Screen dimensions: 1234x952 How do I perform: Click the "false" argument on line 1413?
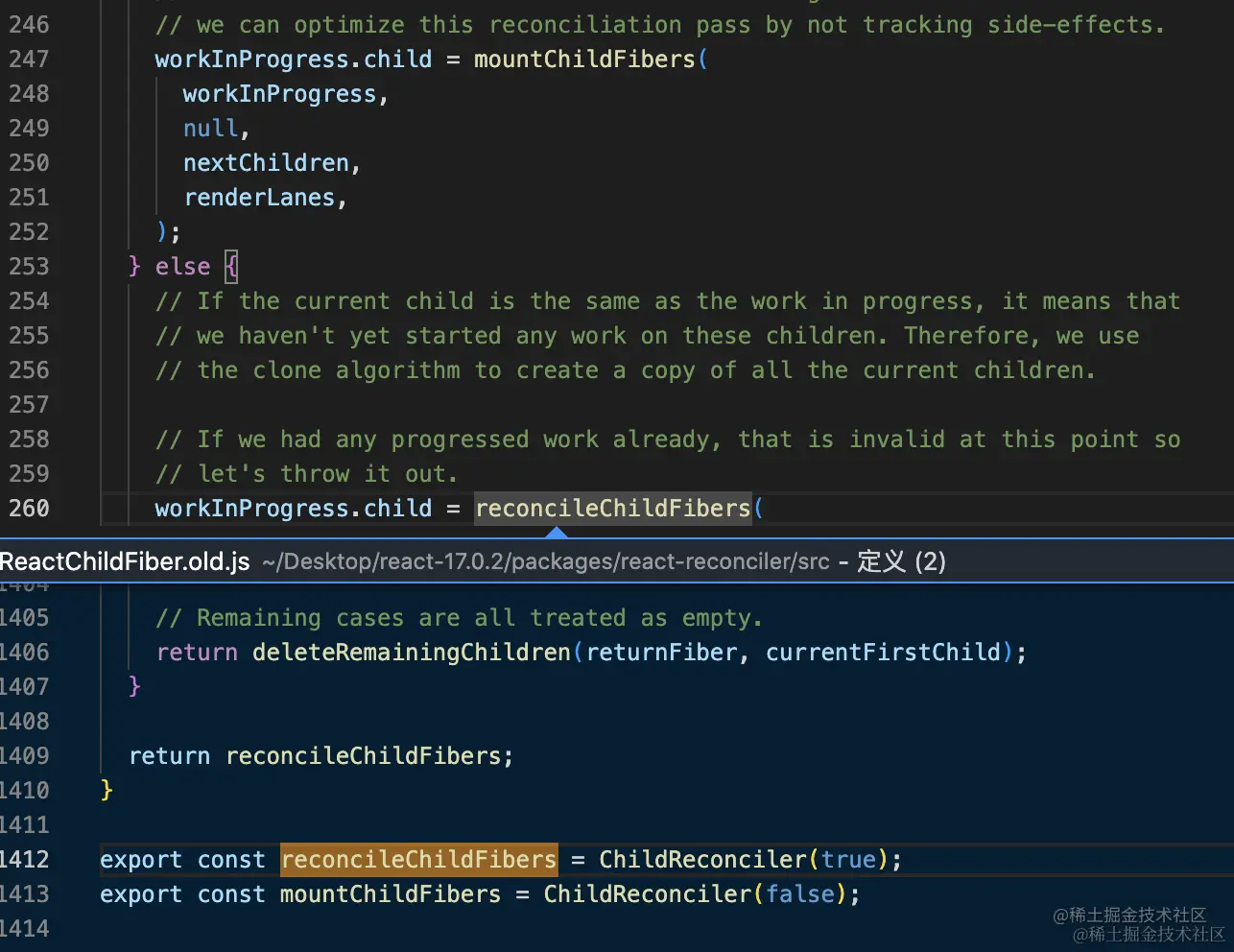click(799, 894)
